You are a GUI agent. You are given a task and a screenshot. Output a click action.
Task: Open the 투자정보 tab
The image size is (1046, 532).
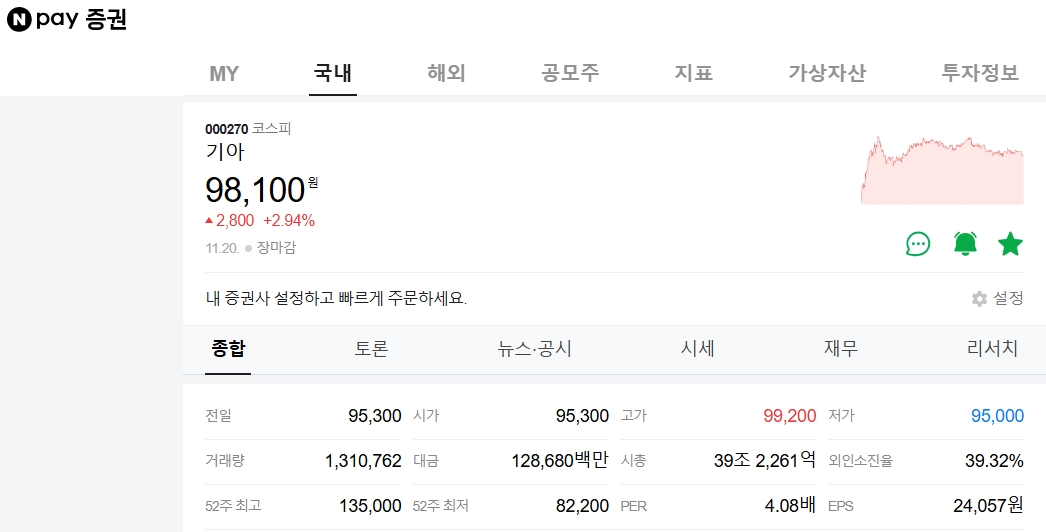[x=980, y=72]
